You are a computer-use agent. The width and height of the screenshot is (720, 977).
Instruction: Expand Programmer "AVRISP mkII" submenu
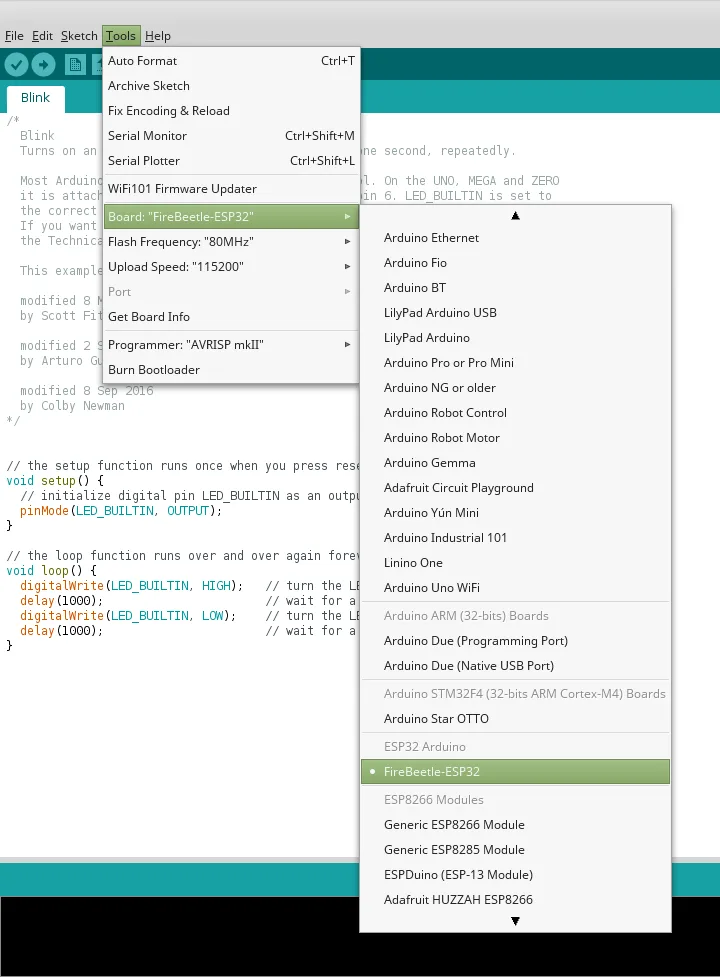[x=231, y=345]
